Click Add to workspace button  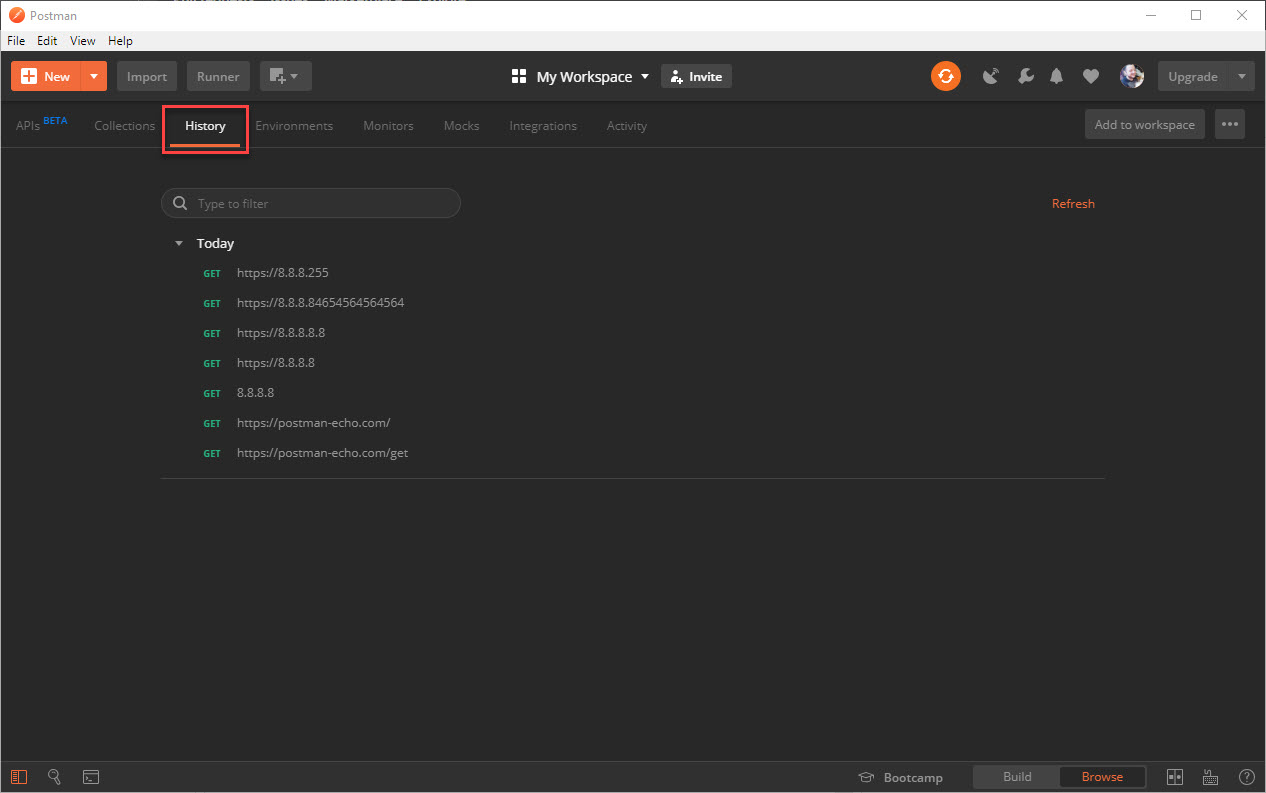click(1145, 125)
